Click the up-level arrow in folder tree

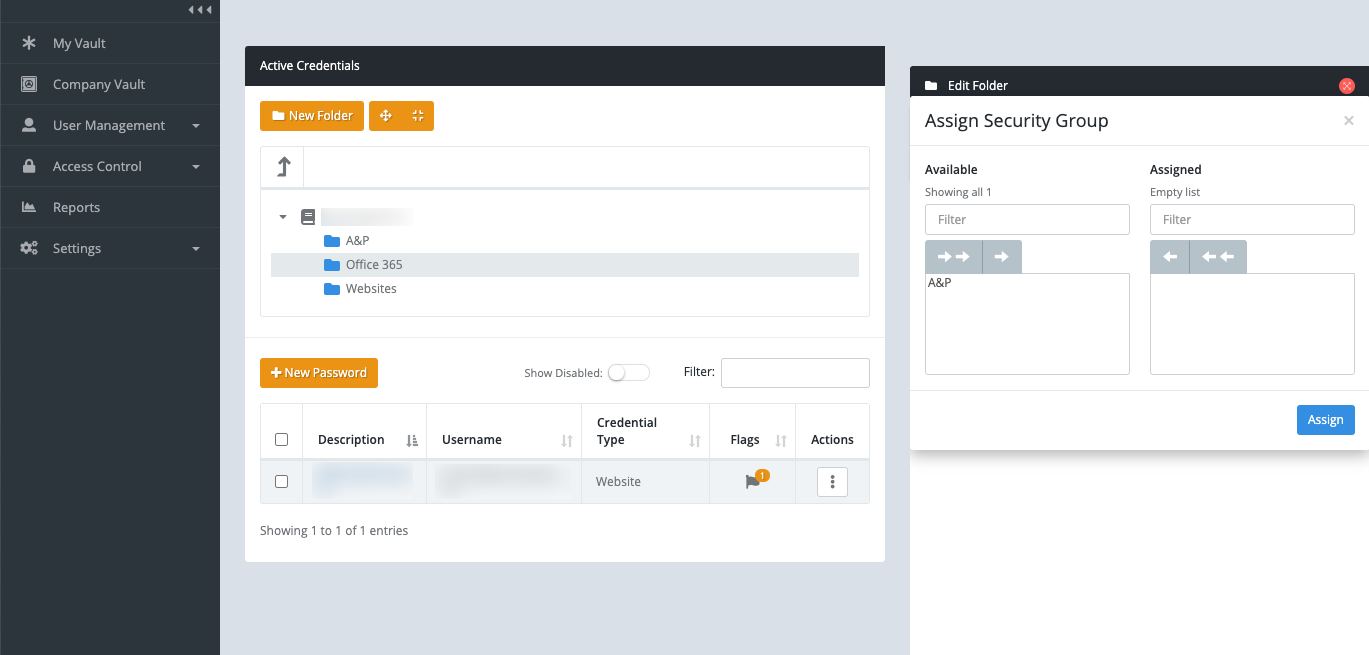282,167
